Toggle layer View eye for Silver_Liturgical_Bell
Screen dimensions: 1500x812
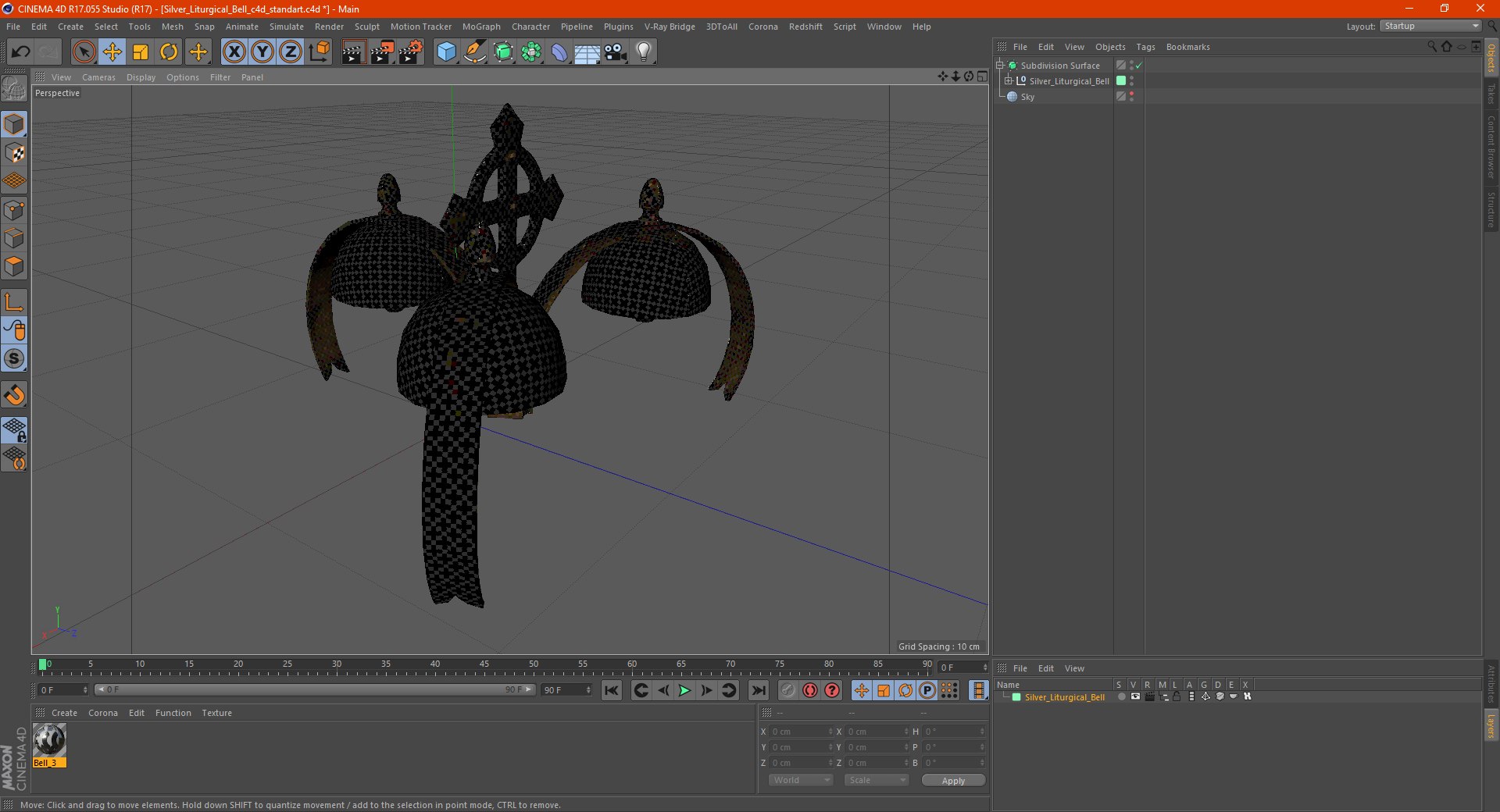tap(1135, 696)
